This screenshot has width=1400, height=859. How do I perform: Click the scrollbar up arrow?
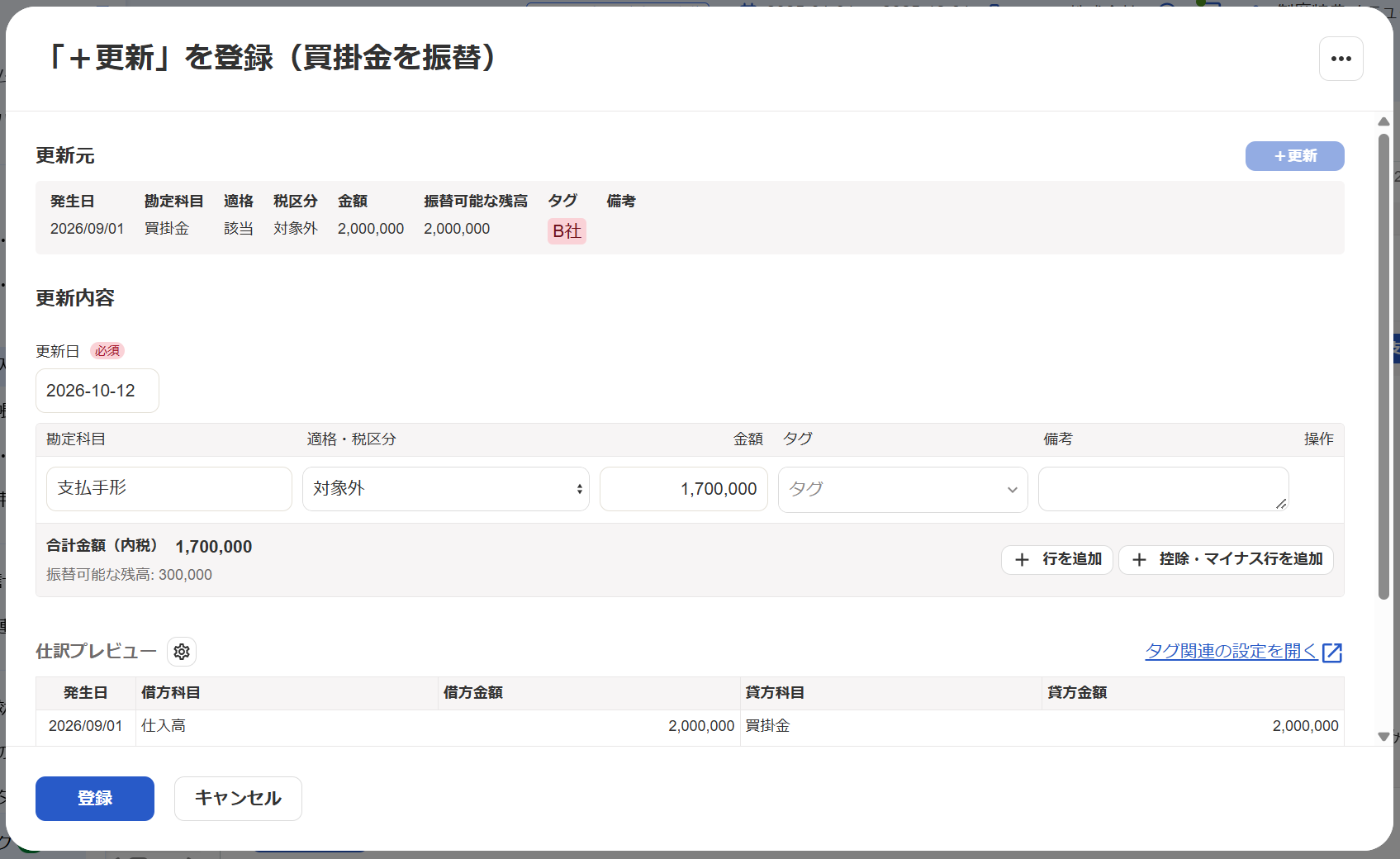point(1383,121)
